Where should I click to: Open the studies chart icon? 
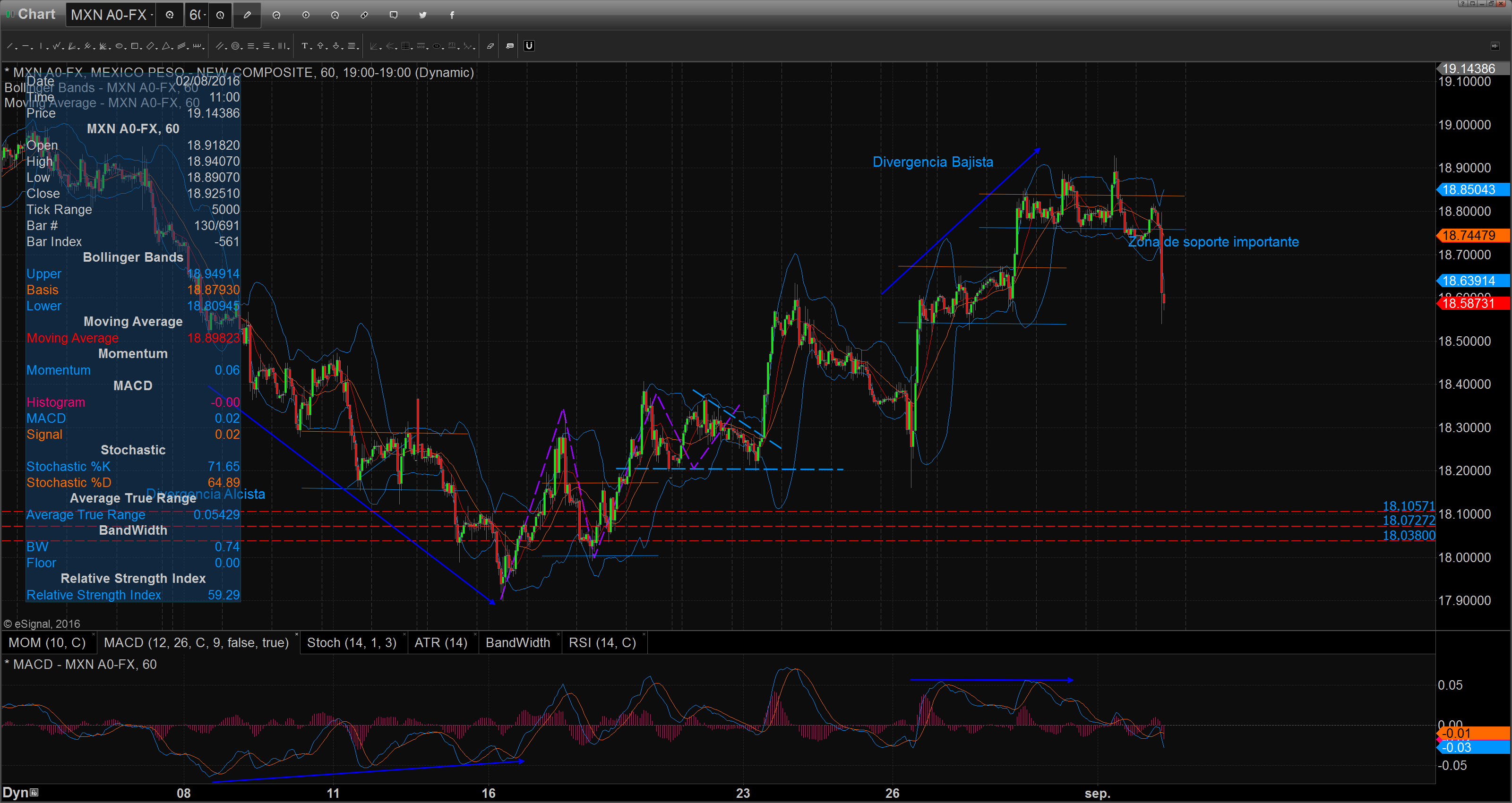[x=276, y=15]
